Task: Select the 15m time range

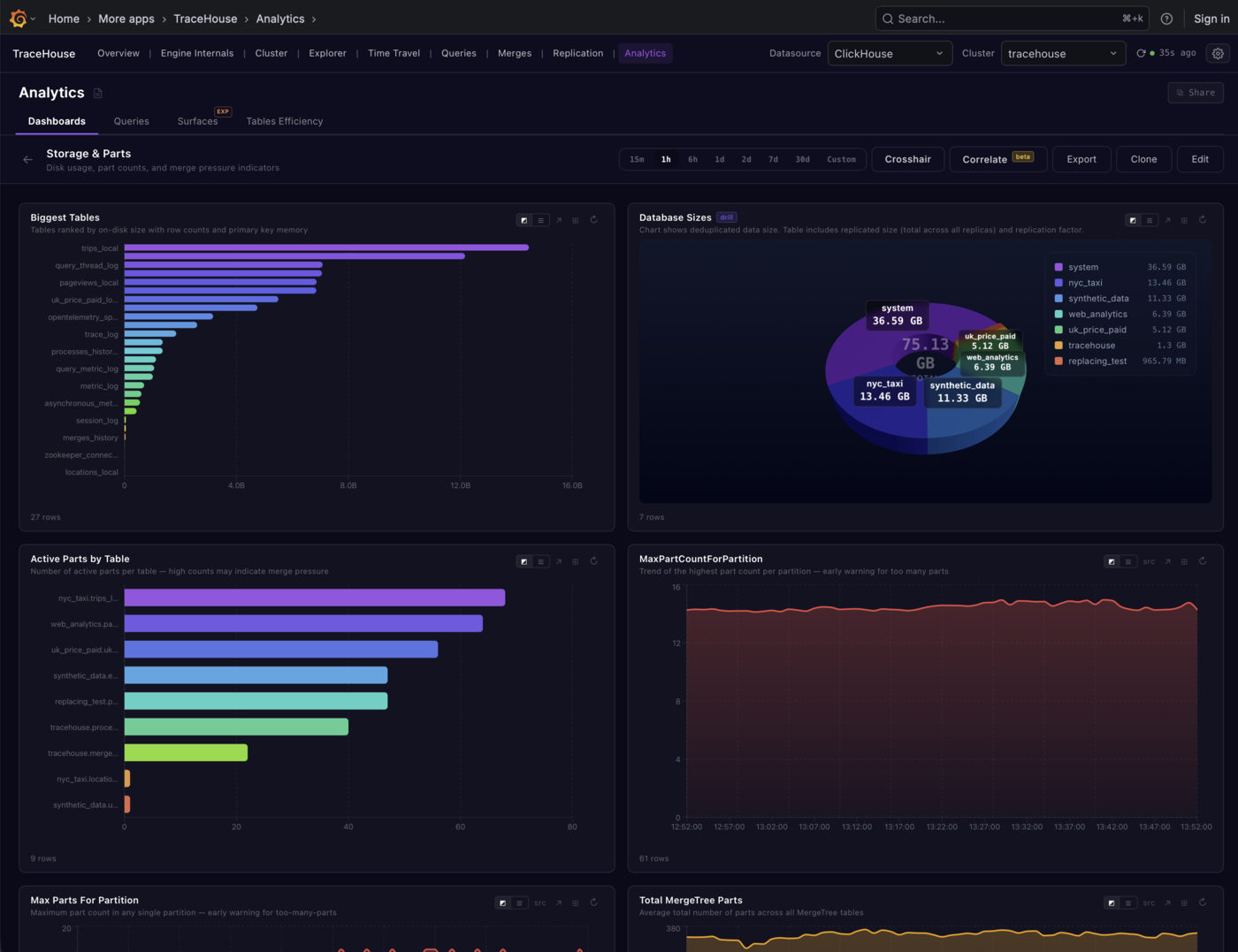Action: pyautogui.click(x=637, y=160)
